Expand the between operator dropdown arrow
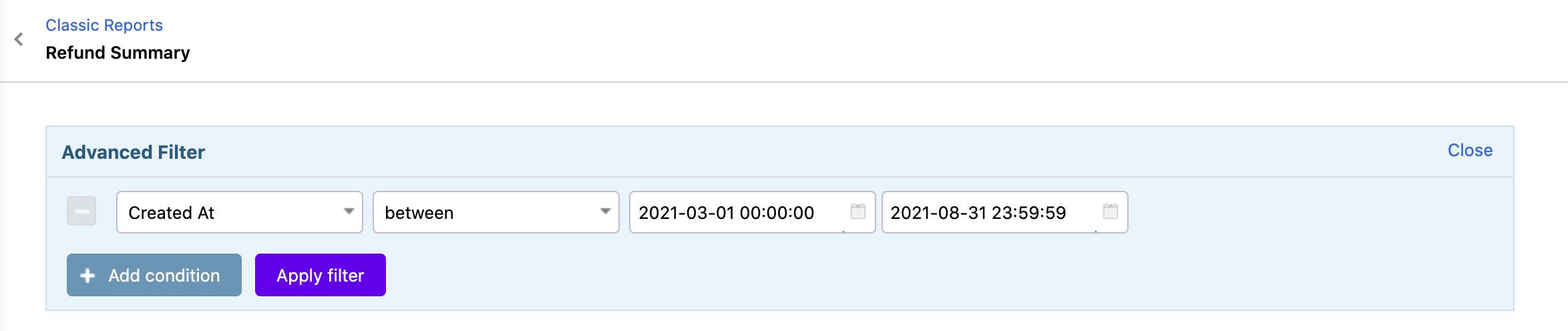This screenshot has height=331, width=1568. pyautogui.click(x=605, y=212)
